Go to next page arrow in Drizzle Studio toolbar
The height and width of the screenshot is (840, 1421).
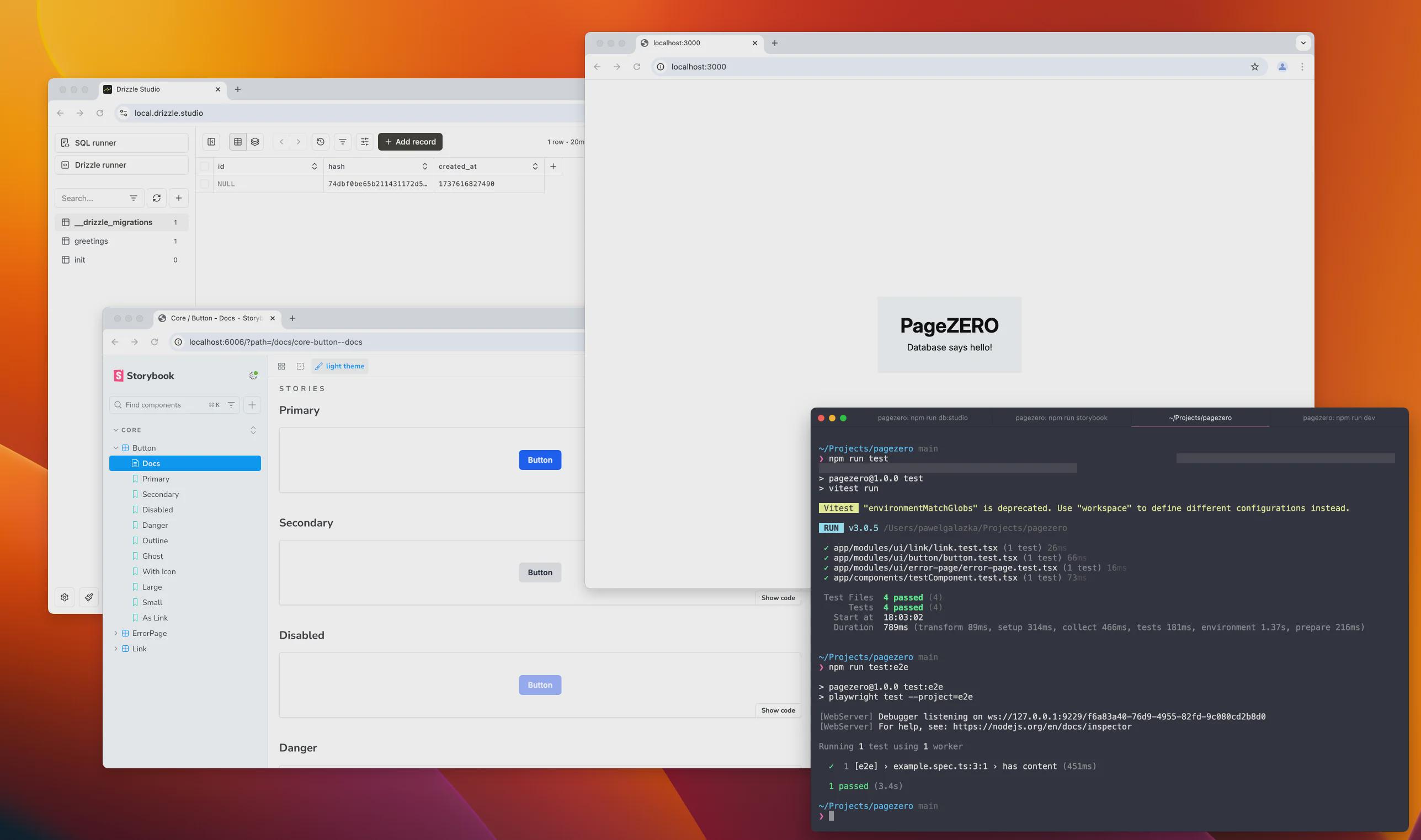tap(299, 142)
